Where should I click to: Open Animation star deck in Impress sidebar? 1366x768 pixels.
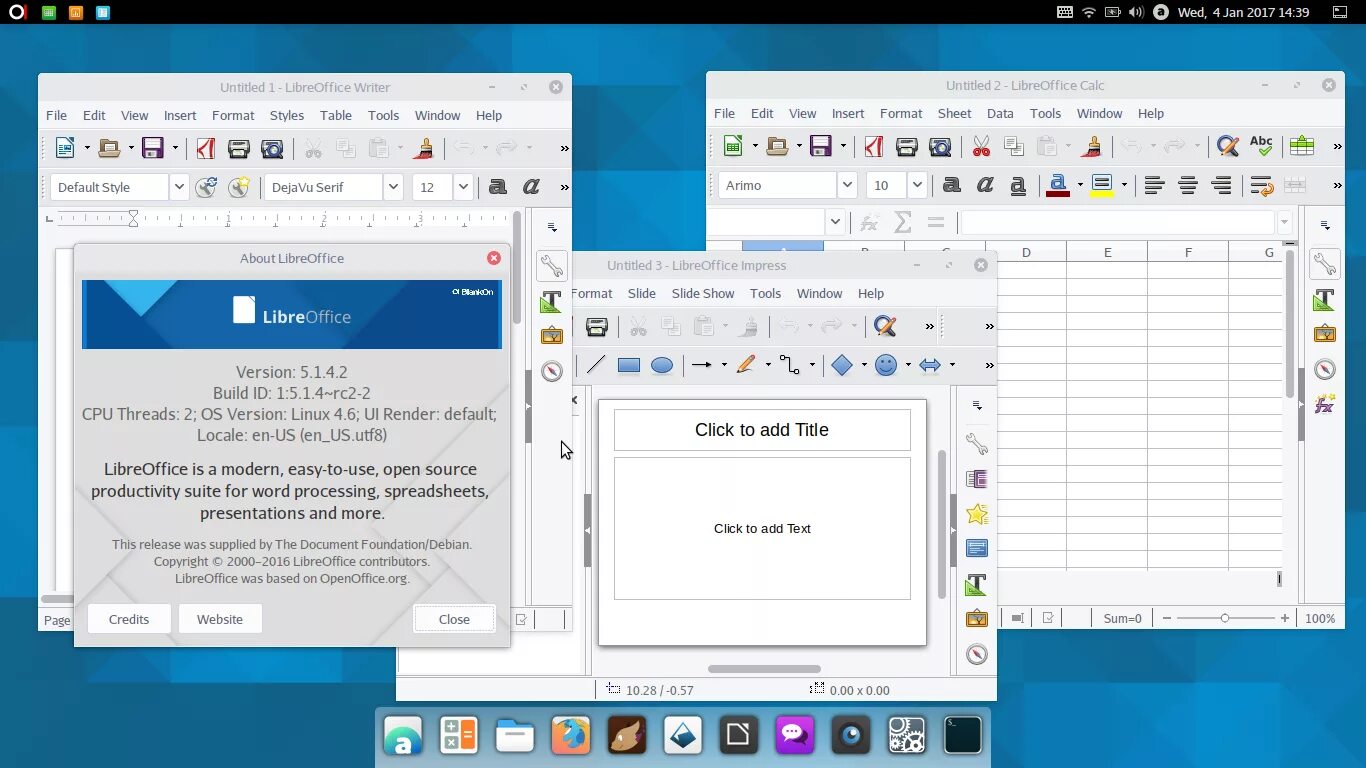click(x=977, y=514)
